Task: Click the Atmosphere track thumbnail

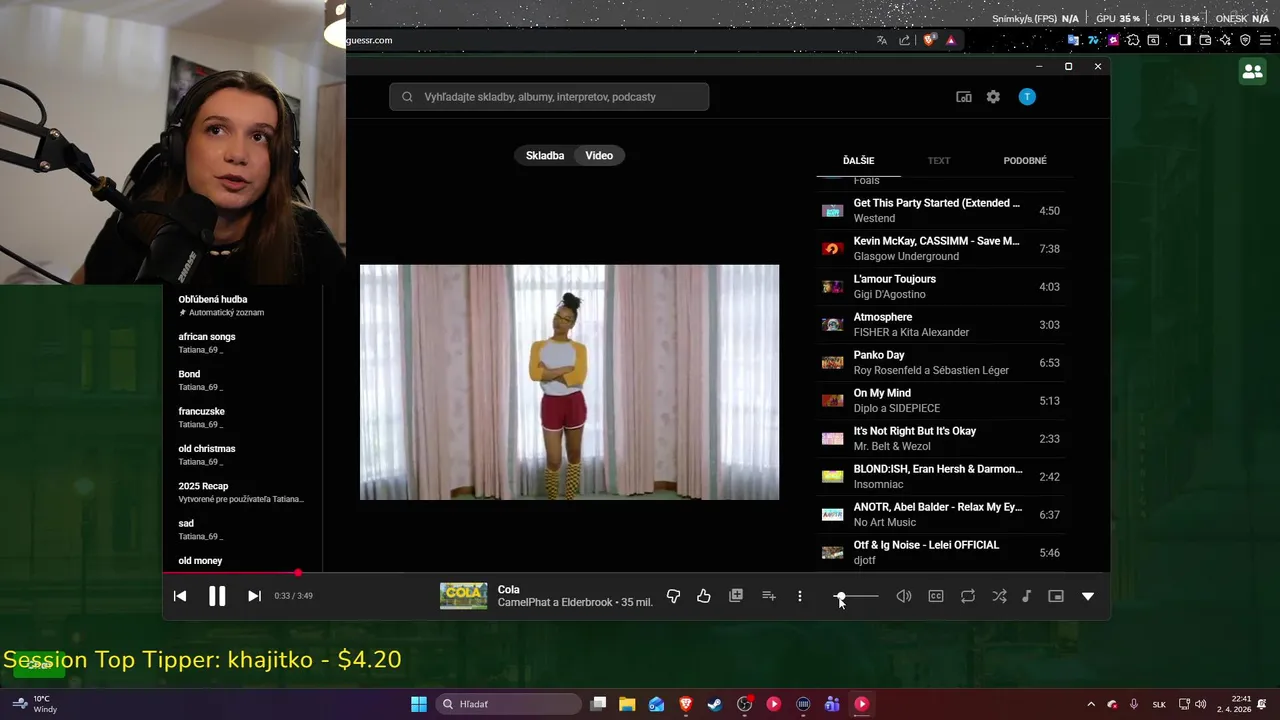Action: pyautogui.click(x=832, y=325)
